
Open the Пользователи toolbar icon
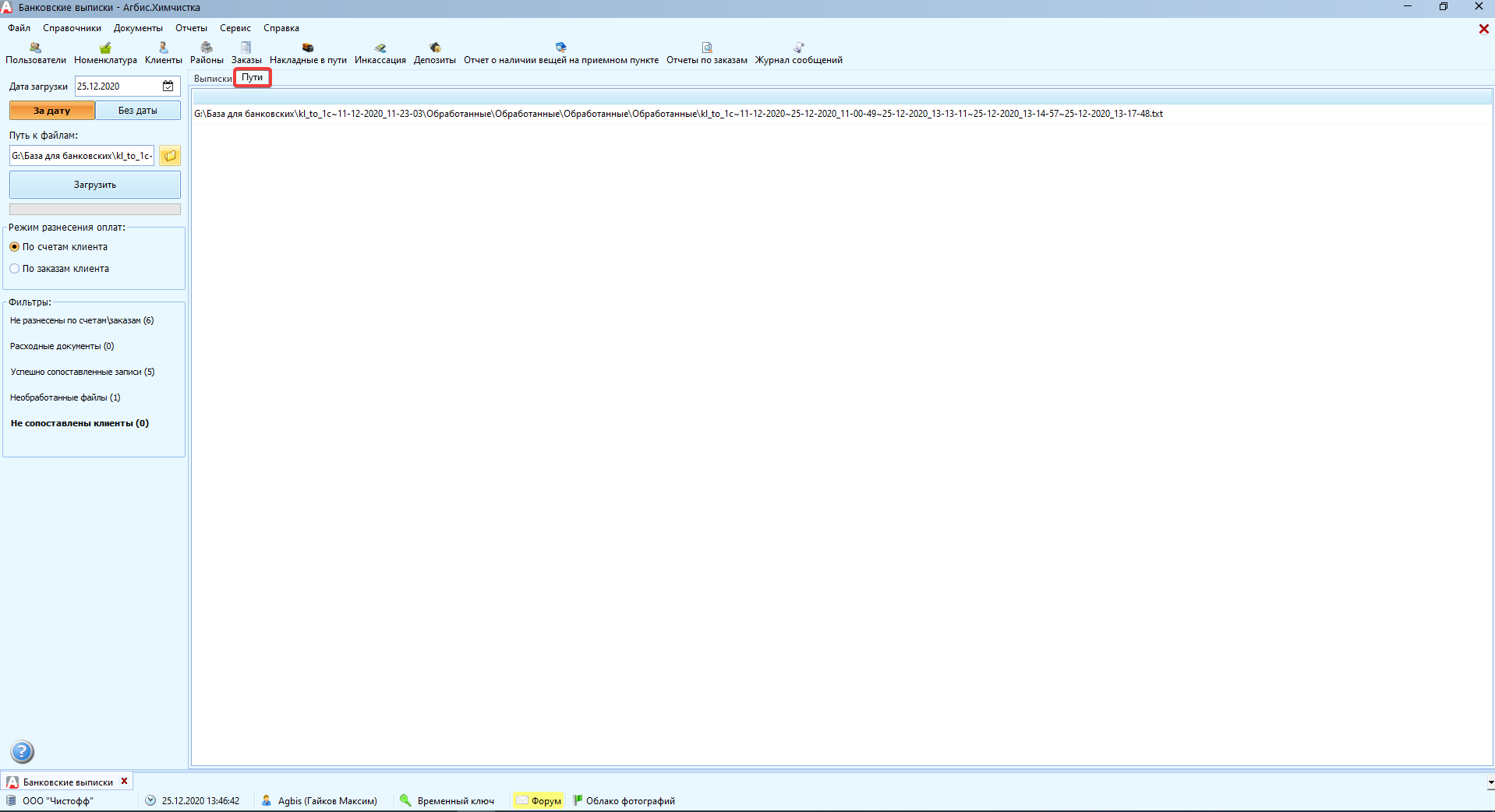tap(36, 53)
